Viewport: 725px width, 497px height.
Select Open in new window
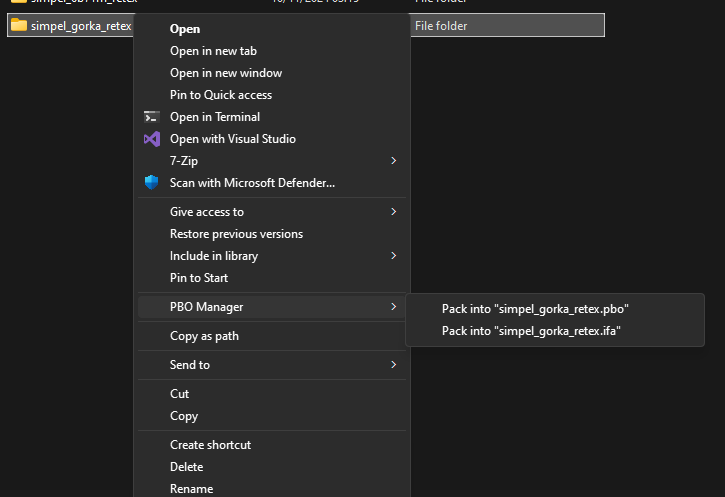pos(226,73)
